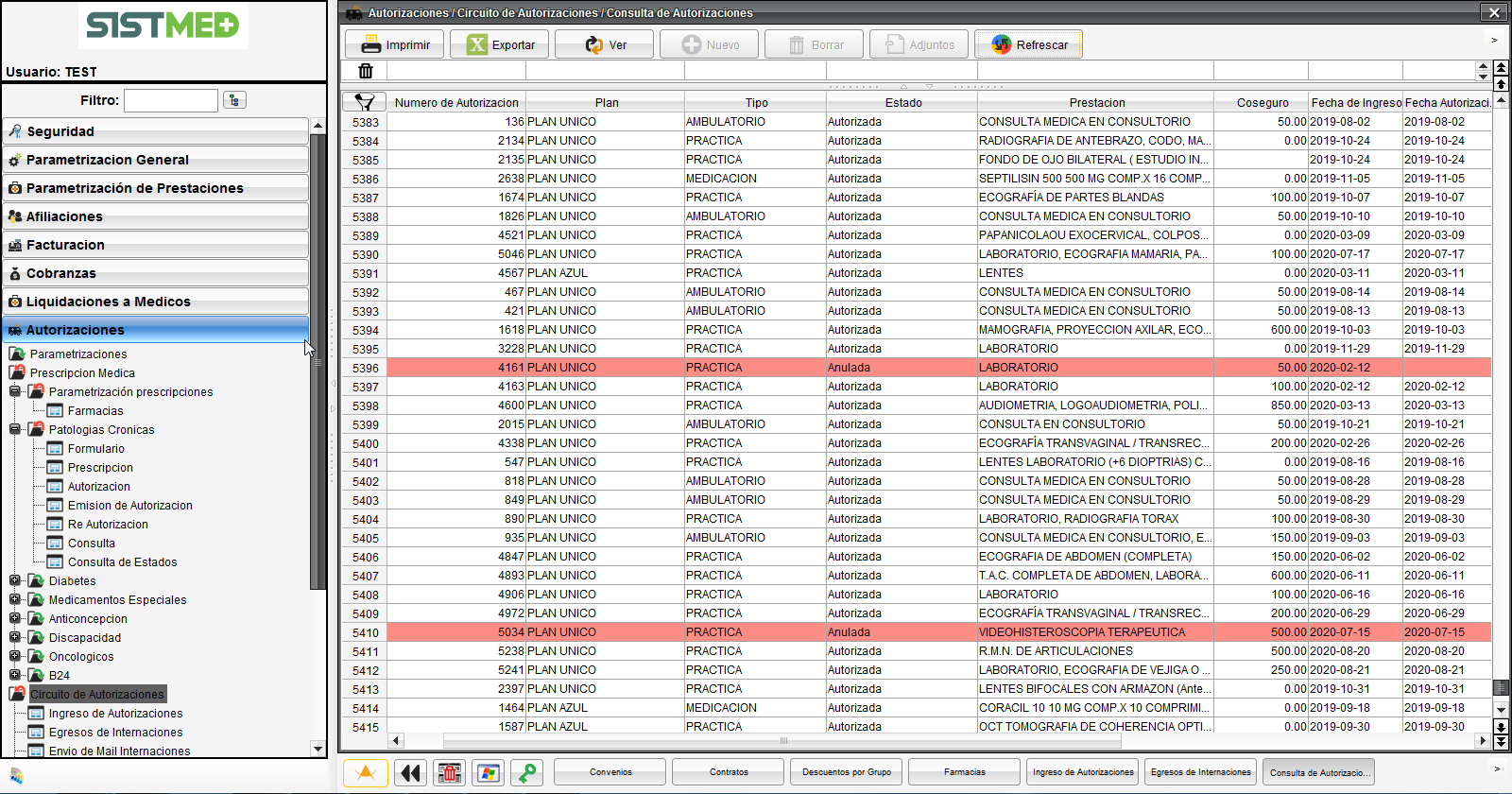This screenshot has height=794, width=1512.
Task: Switch to the Convenios tab
Action: tap(610, 772)
